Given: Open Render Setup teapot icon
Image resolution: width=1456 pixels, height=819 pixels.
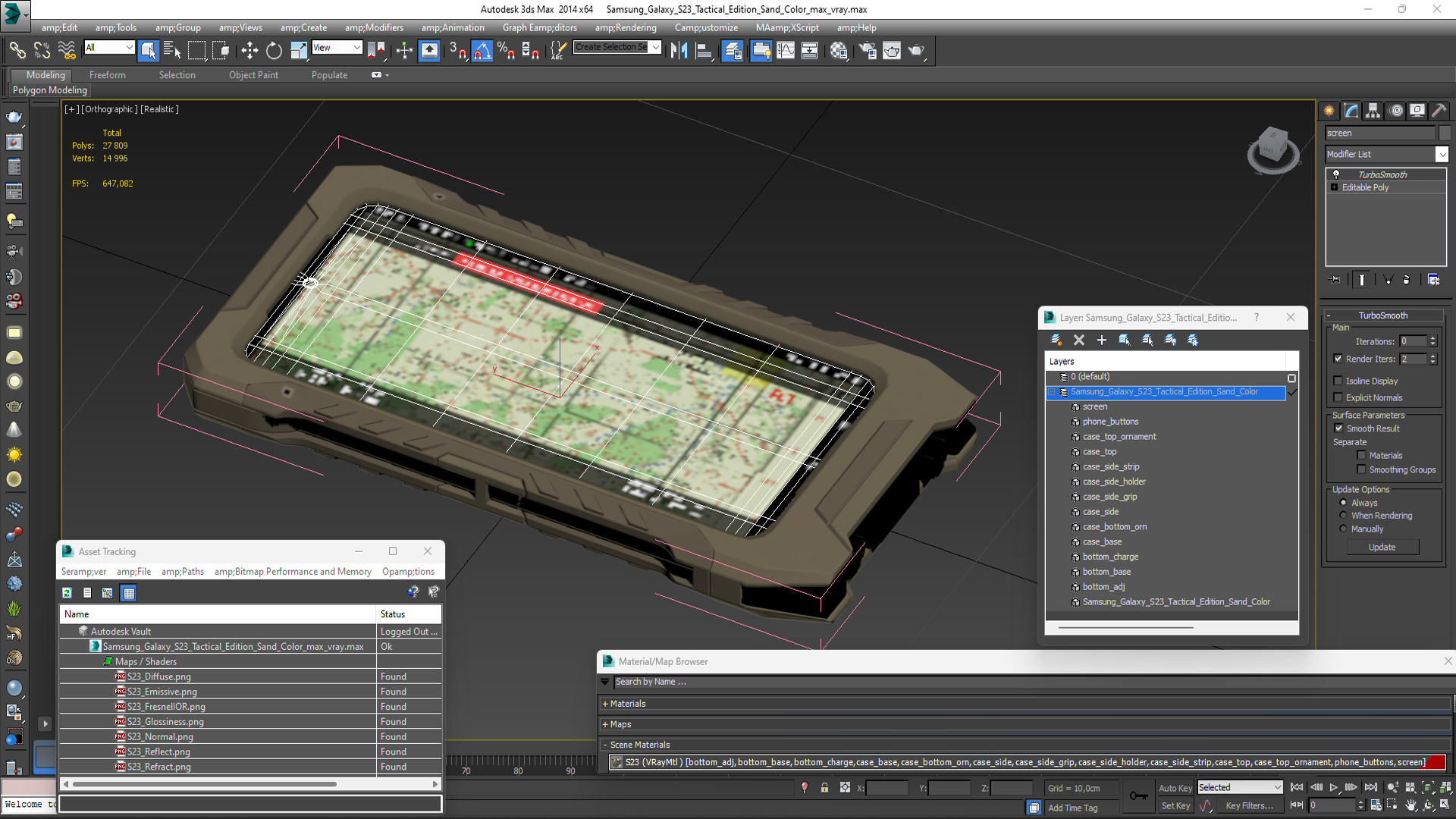Looking at the screenshot, I should coord(868,51).
